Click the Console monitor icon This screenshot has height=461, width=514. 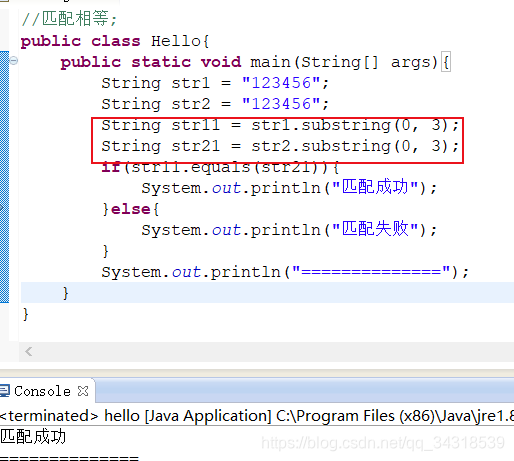click(x=5, y=391)
